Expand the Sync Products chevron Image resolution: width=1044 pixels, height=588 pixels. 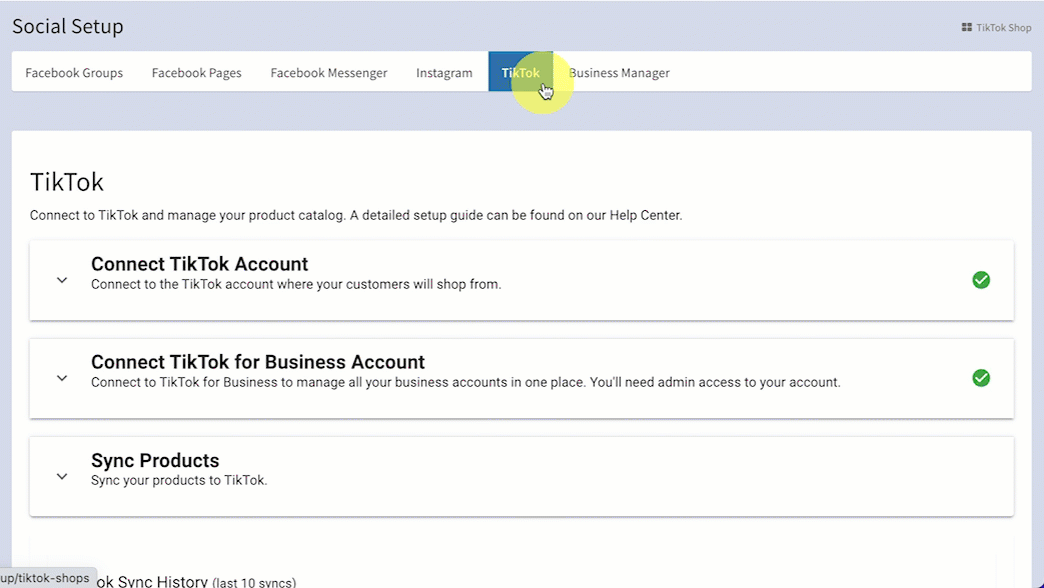tap(62, 477)
